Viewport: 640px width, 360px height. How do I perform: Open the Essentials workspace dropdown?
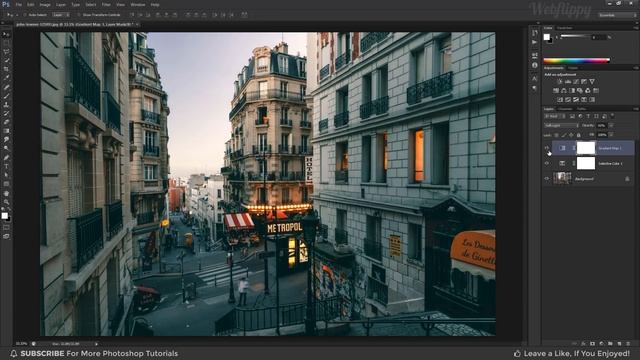[x=617, y=15]
